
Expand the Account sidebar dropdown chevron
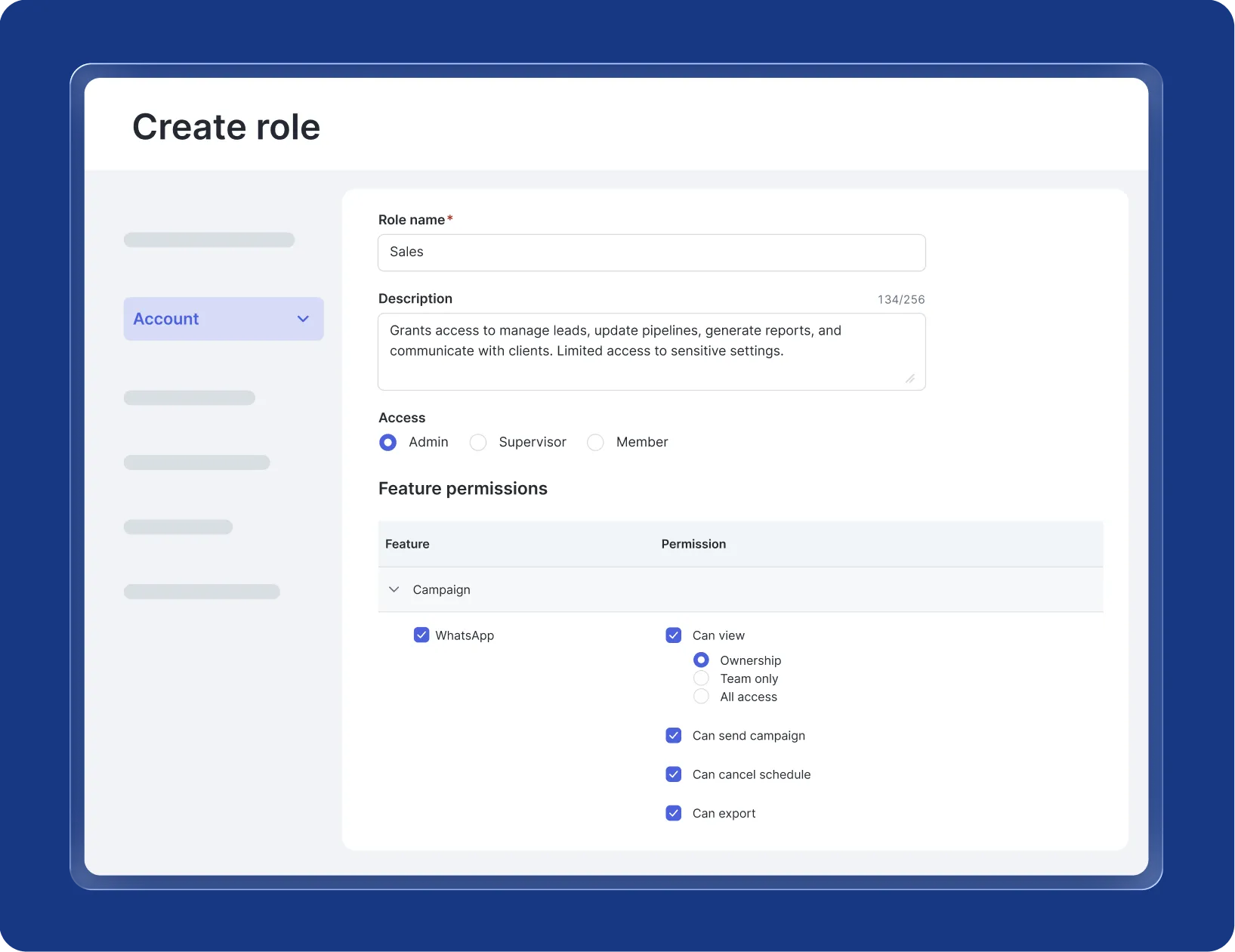(303, 319)
